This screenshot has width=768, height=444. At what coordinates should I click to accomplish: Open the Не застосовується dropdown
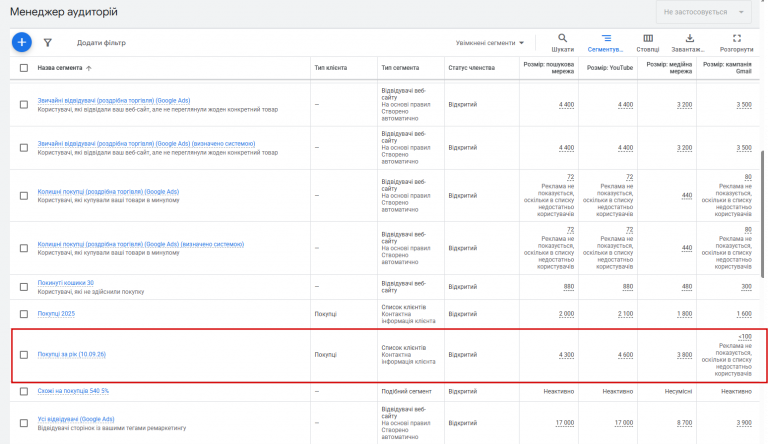[703, 12]
